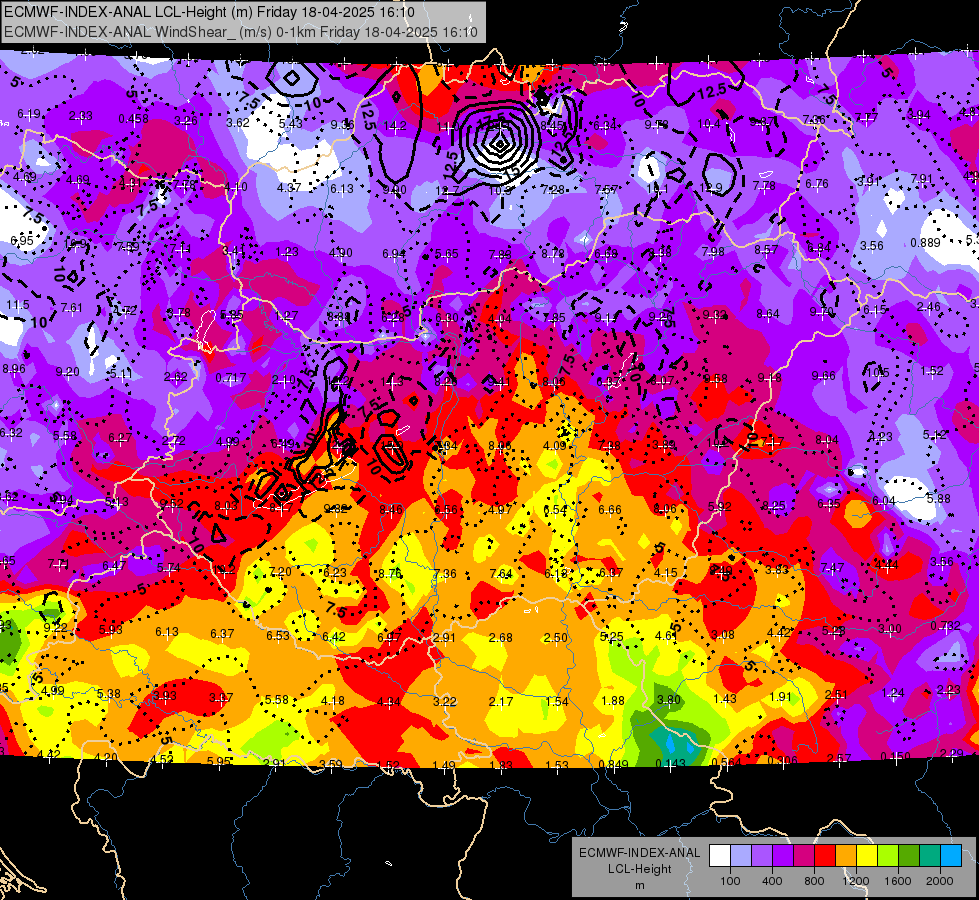Click the wind shear value "3.22"
Viewport: 979px width, 900px height.
445,701
